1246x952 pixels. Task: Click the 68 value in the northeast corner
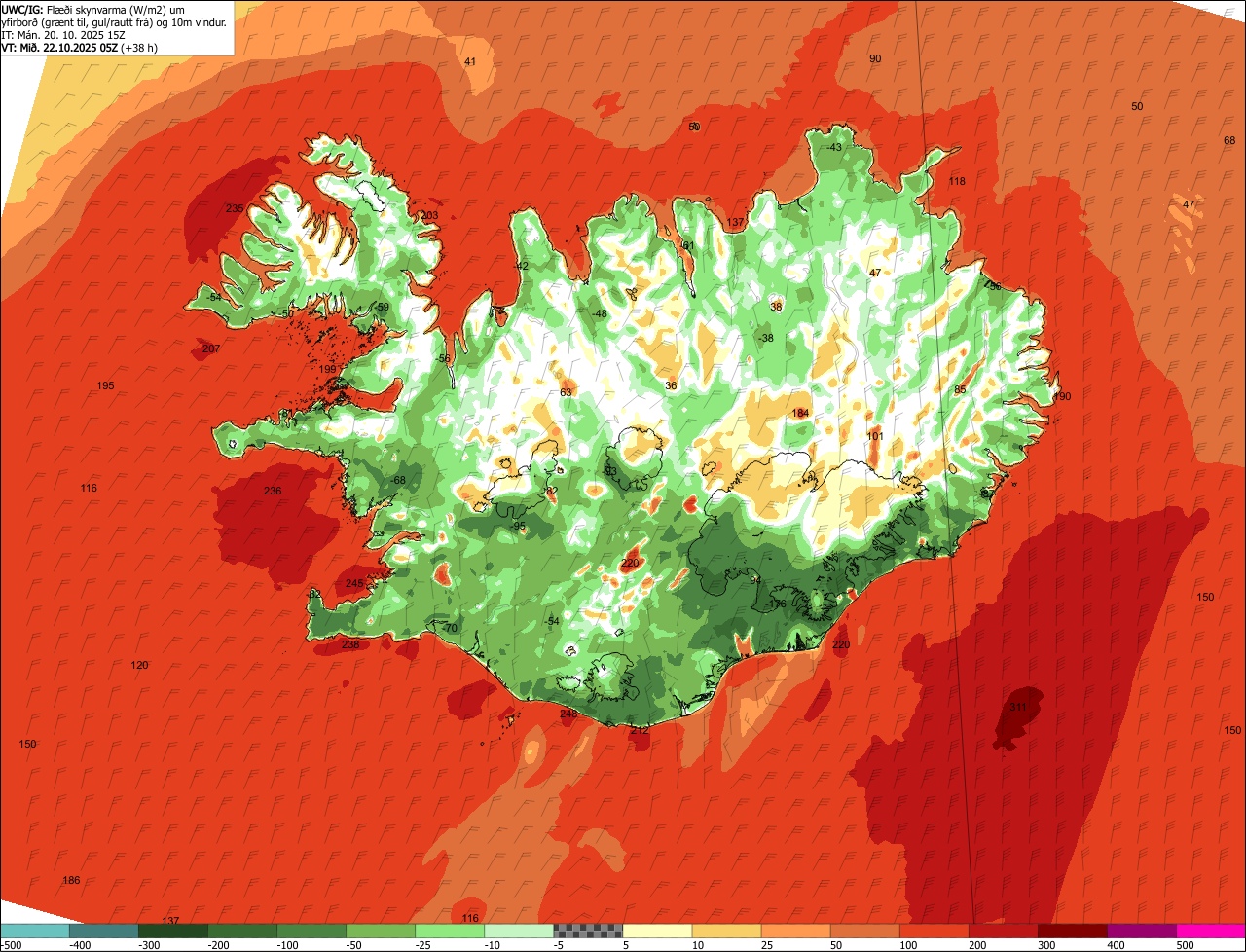[1229, 140]
